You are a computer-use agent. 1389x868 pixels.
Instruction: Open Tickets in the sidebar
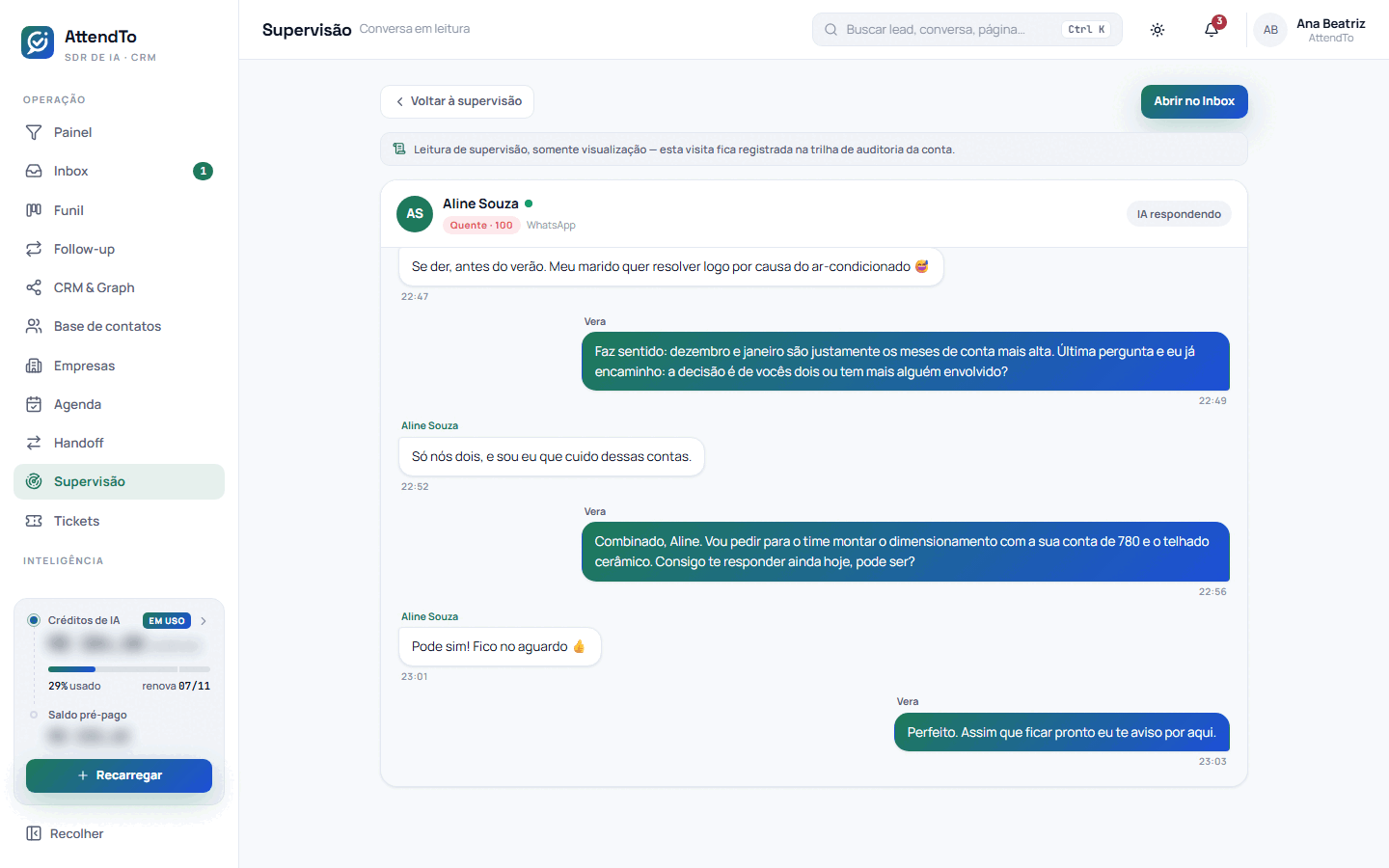click(120, 521)
